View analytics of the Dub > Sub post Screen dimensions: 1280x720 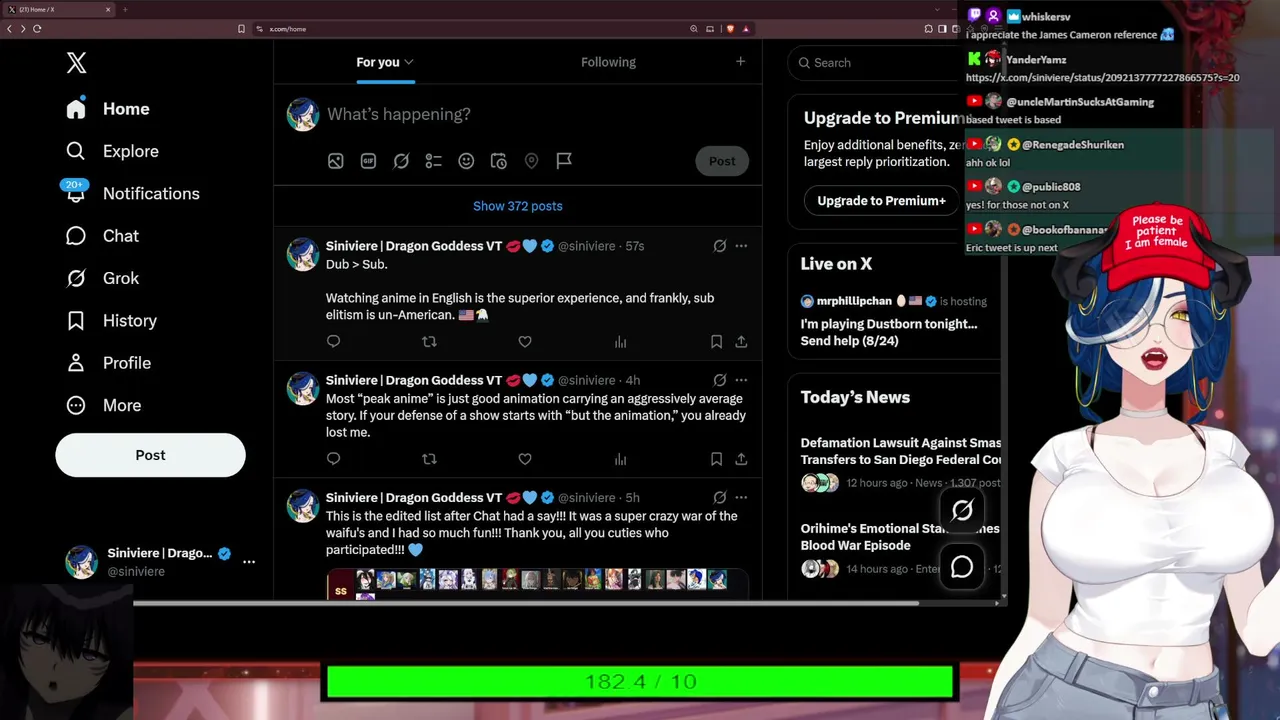click(x=620, y=342)
